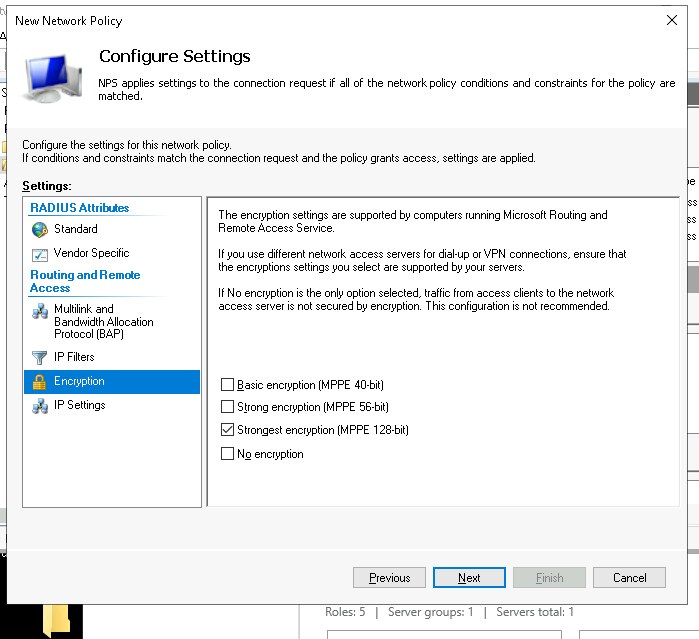Screen dimensions: 699x639
Task: Tick the No encryption checkbox
Action: (227, 454)
